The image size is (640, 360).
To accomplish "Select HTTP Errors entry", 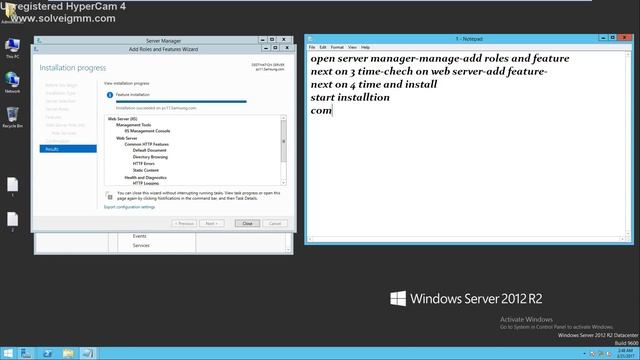I will click(x=144, y=164).
